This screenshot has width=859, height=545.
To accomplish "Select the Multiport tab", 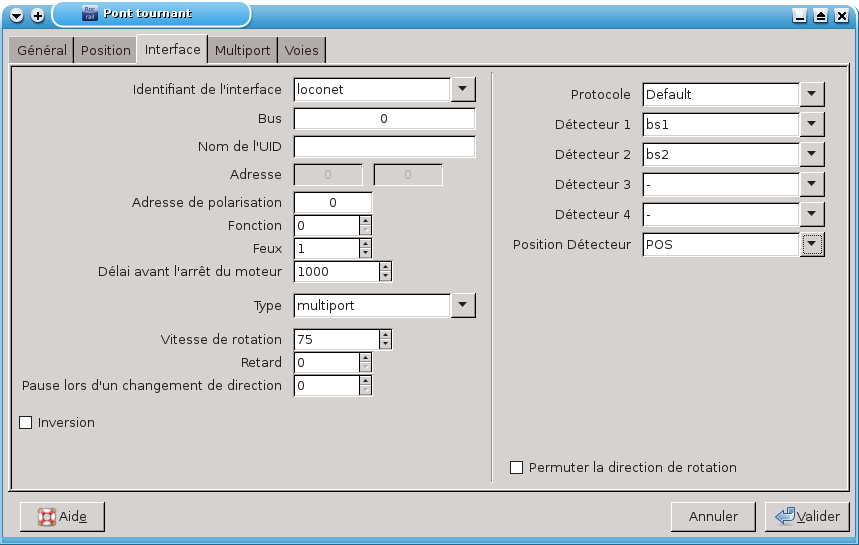I will (243, 50).
